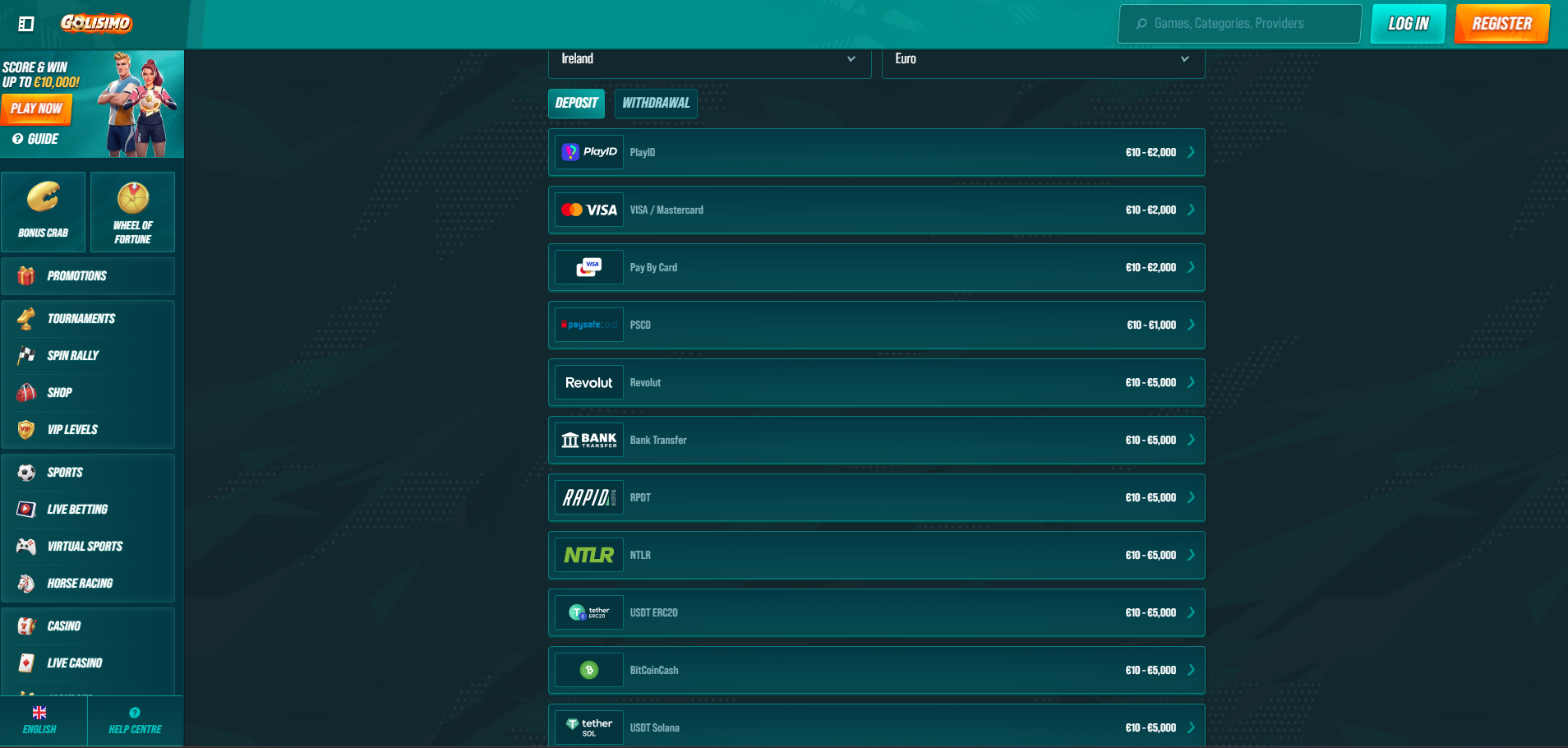Image resolution: width=1568 pixels, height=748 pixels.
Task: Expand the PlayID row chevron
Action: [1191, 152]
